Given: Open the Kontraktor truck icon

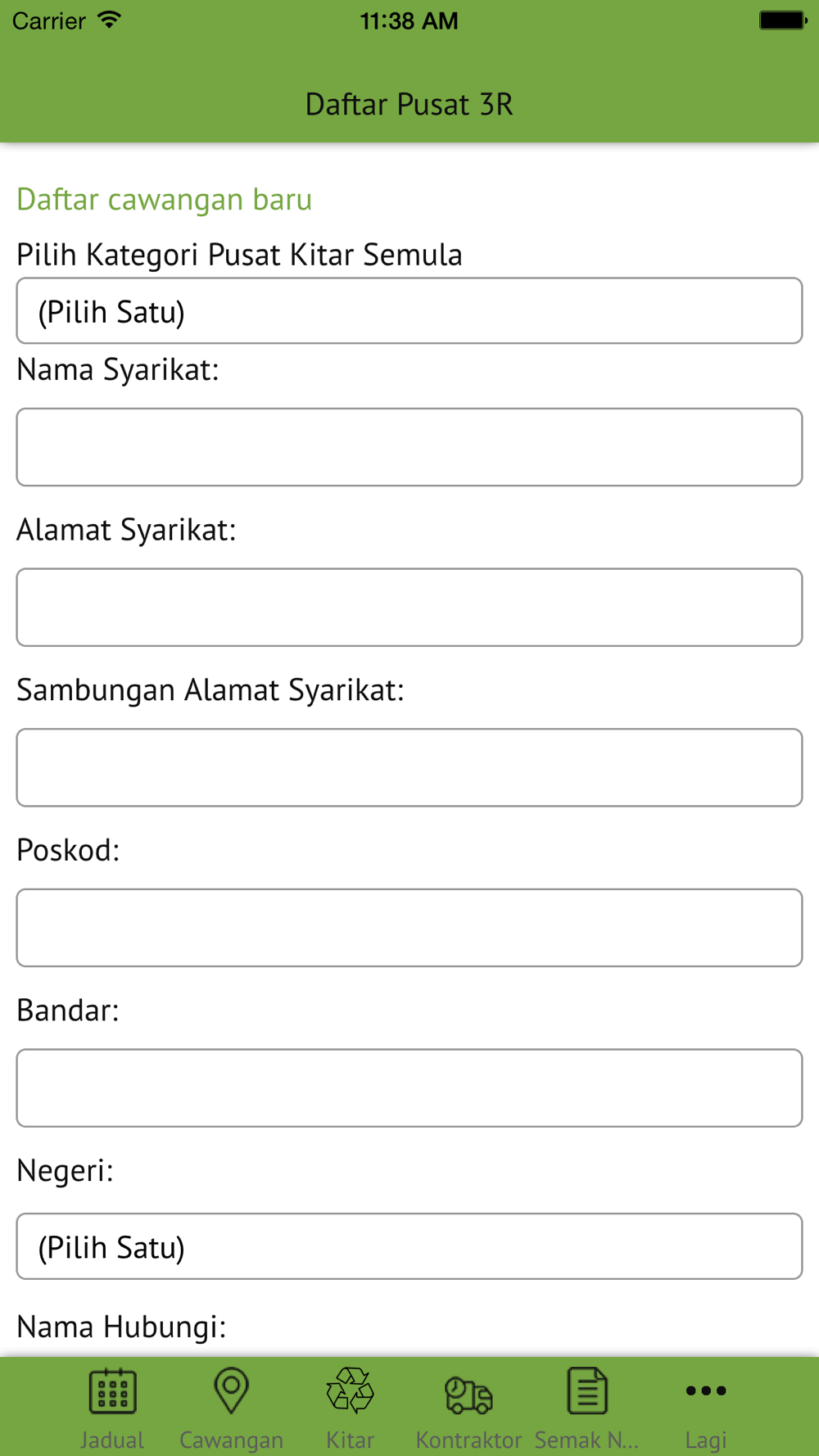Looking at the screenshot, I should pyautogui.click(x=468, y=1394).
